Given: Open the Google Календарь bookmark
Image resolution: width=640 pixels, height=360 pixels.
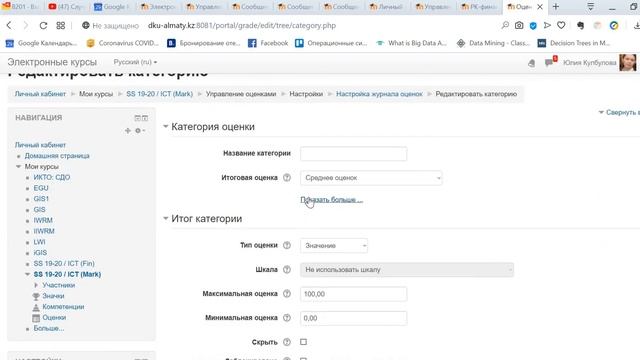Looking at the screenshot, I should click(41, 43).
